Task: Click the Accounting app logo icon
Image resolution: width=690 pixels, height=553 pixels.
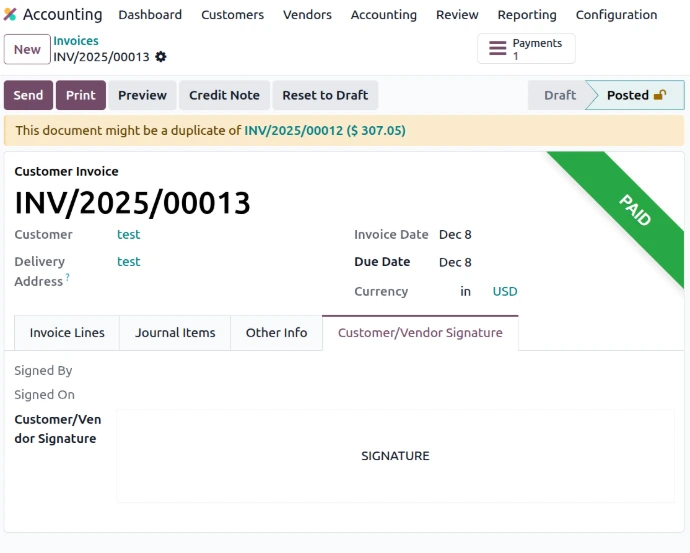Action: click(x=10, y=15)
